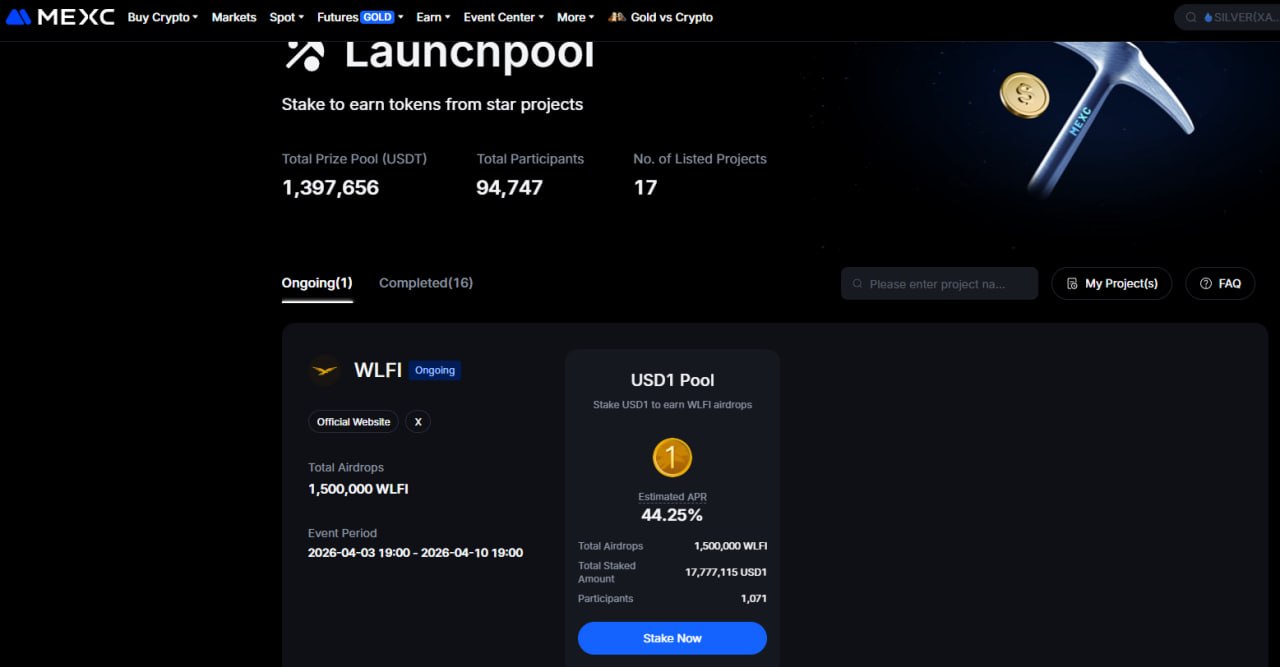This screenshot has width=1280, height=667.
Task: Expand the Spot dropdown menu
Action: 286,17
